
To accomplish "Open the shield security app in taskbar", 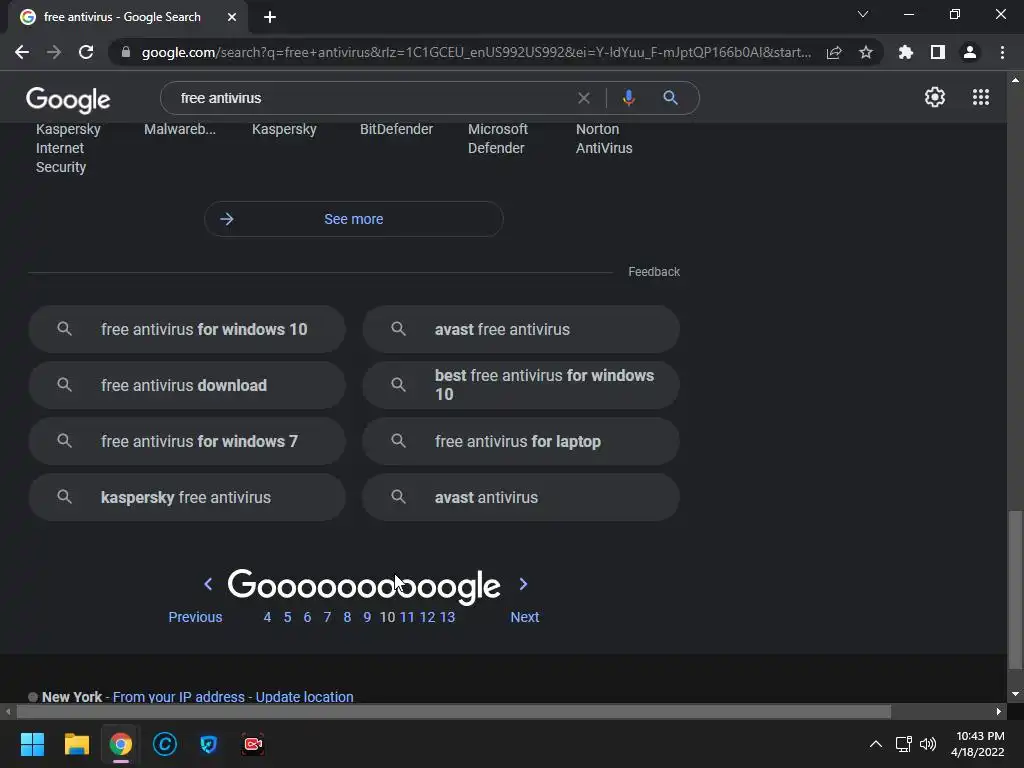I will [209, 744].
